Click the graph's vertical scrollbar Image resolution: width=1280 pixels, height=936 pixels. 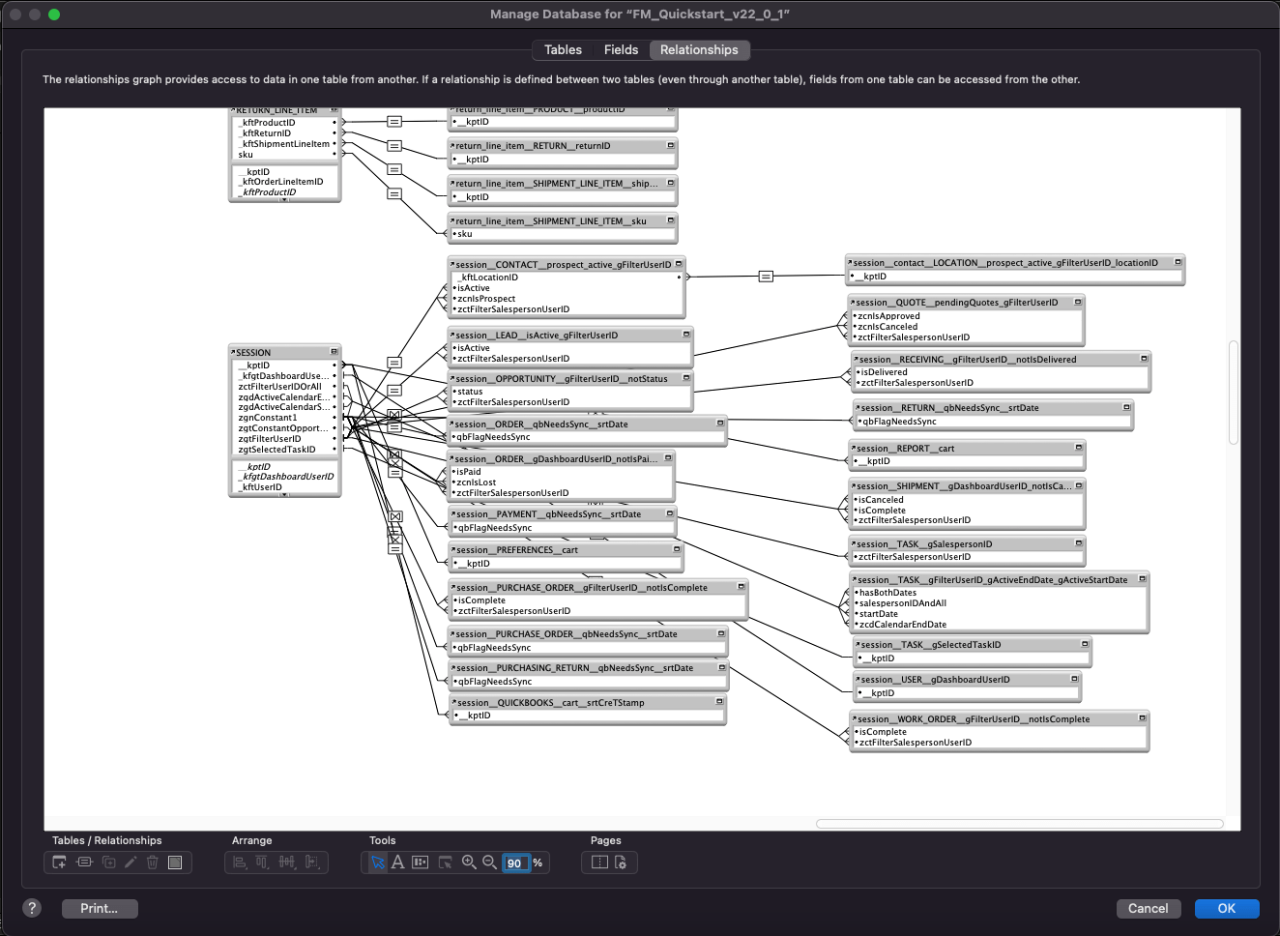point(1234,392)
